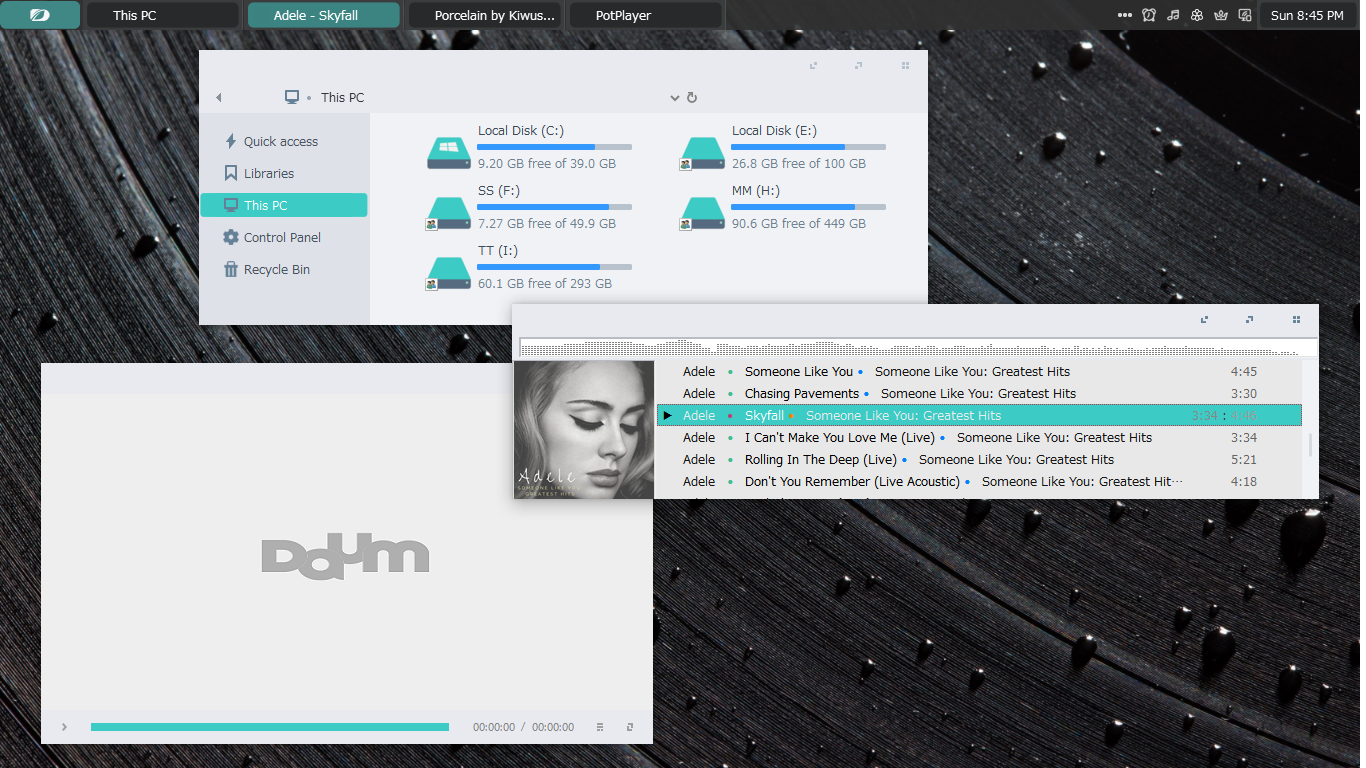The image size is (1366, 768).
Task: Click the Adele album art thumbnail
Action: pyautogui.click(x=584, y=430)
